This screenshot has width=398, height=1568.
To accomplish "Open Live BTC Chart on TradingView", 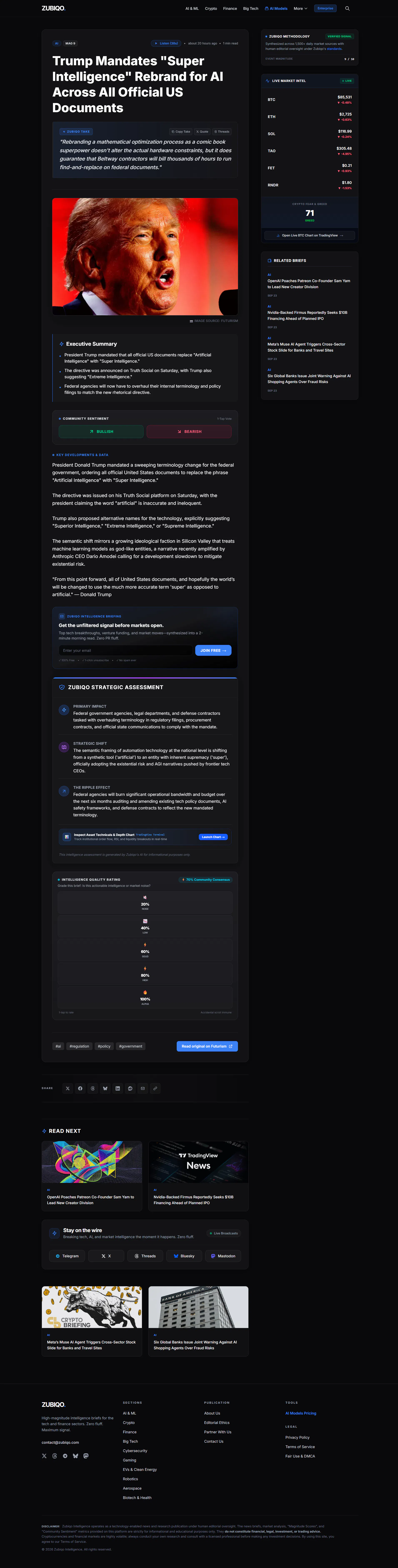I will click(310, 236).
